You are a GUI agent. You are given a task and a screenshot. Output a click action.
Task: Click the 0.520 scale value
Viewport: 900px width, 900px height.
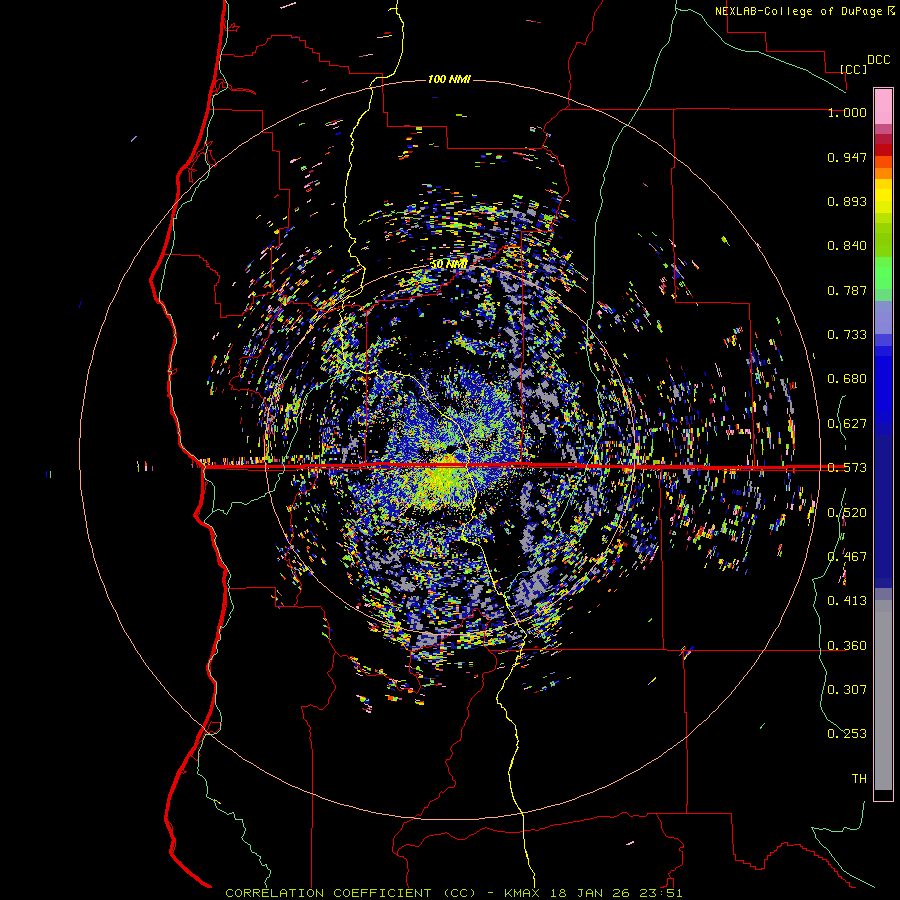[847, 513]
